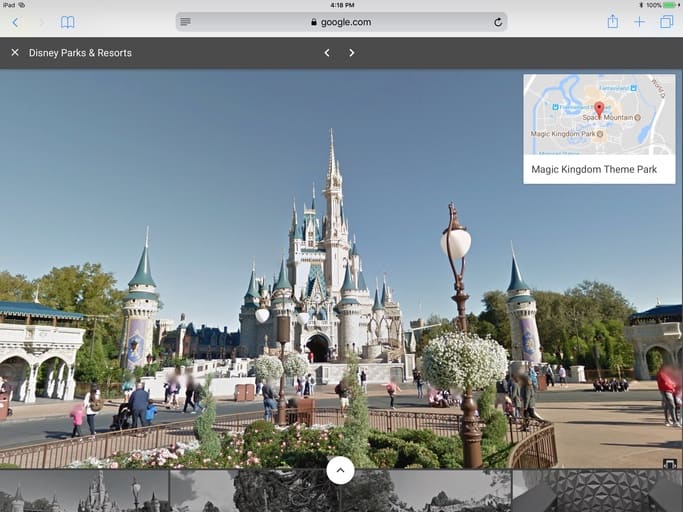Go to previous photo with left chevron

(x=327, y=53)
